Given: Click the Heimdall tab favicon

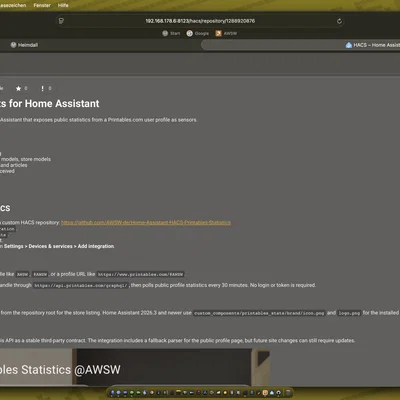Looking at the screenshot, I should pyautogui.click(x=13, y=45).
